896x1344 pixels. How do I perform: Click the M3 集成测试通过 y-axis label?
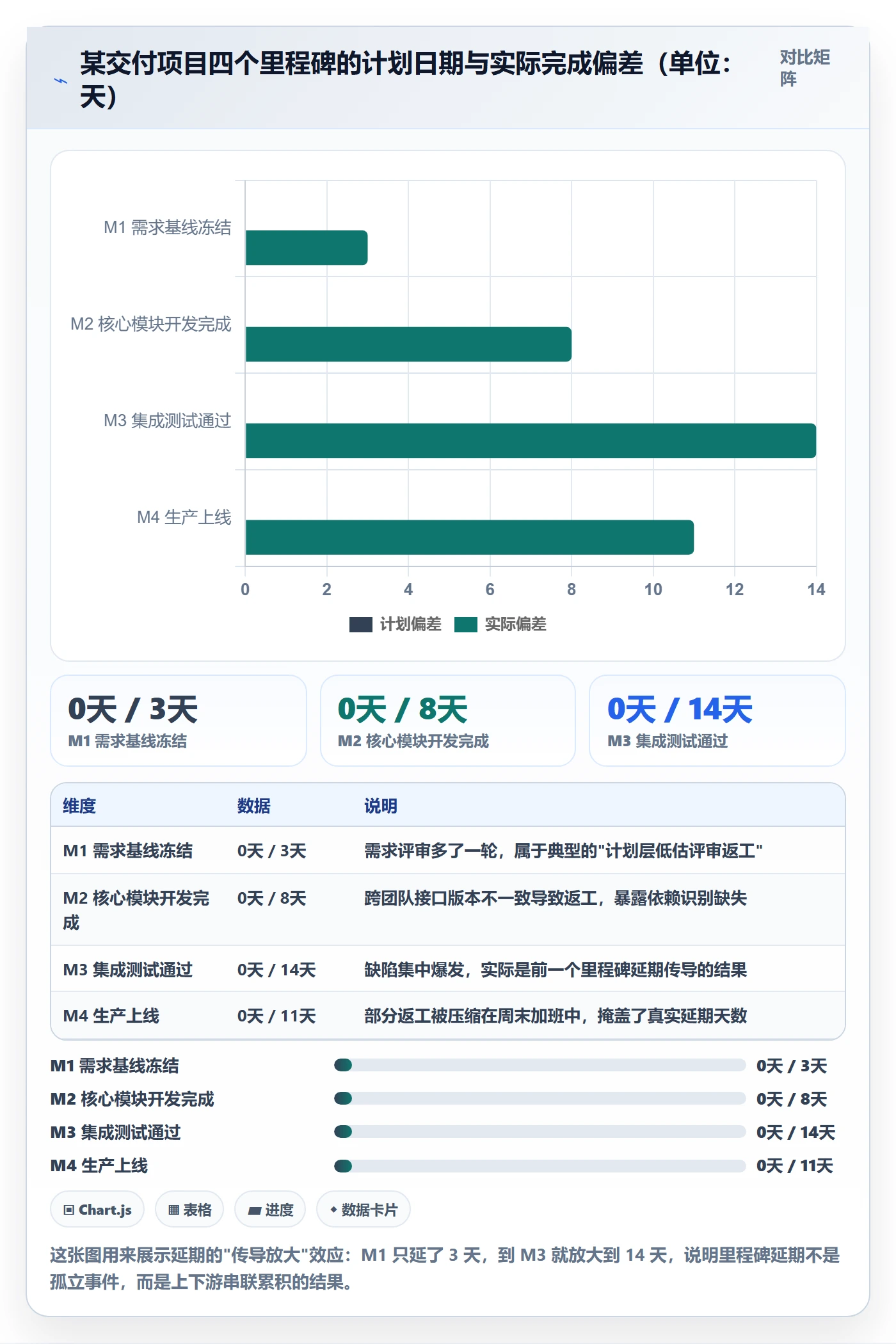click(x=168, y=420)
